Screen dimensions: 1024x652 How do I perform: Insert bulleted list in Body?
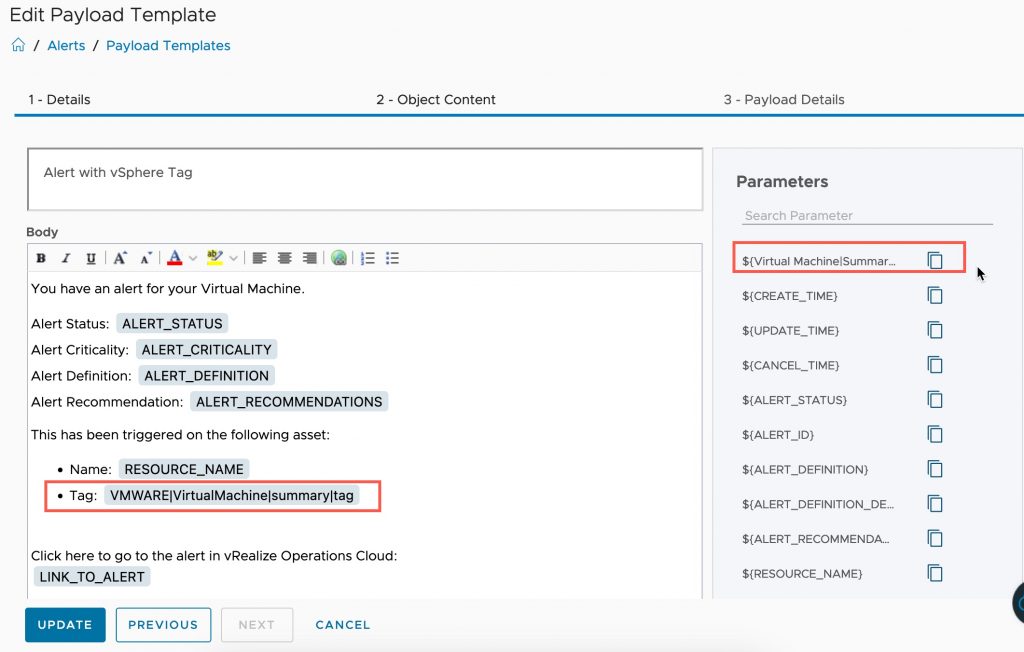[392, 258]
